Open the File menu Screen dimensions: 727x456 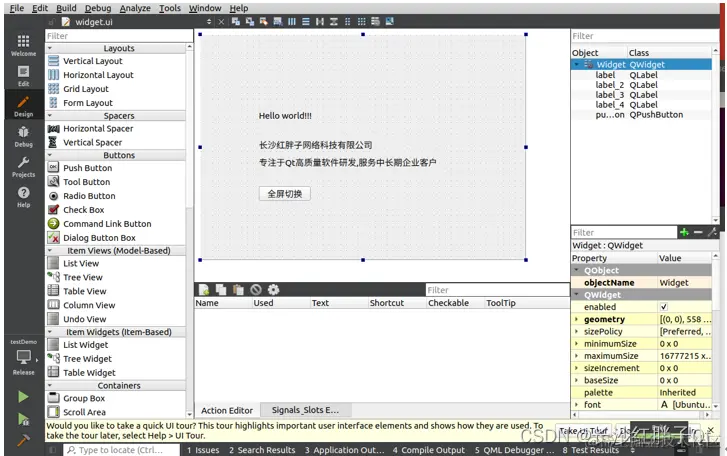pyautogui.click(x=17, y=8)
